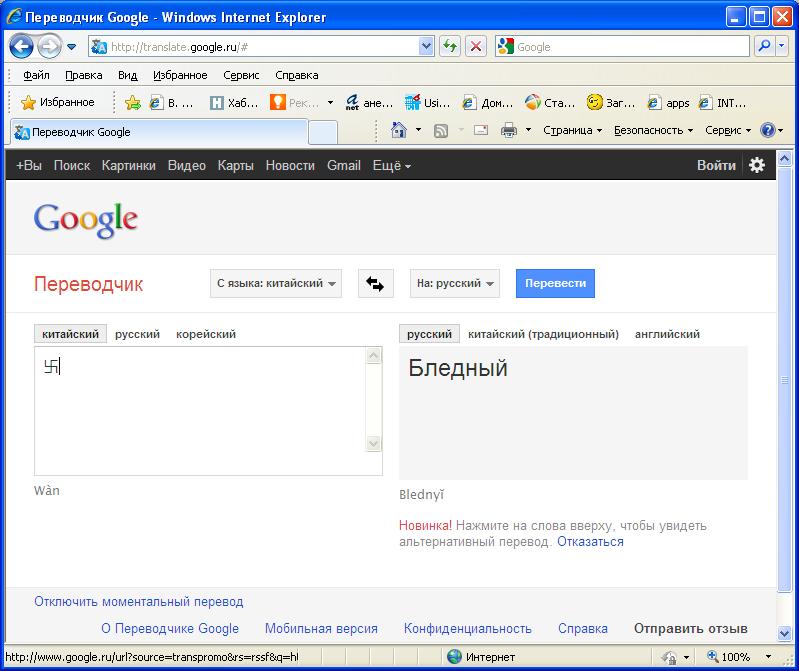Open the Вид menu
Viewport: 799px width, 671px height.
click(x=127, y=75)
